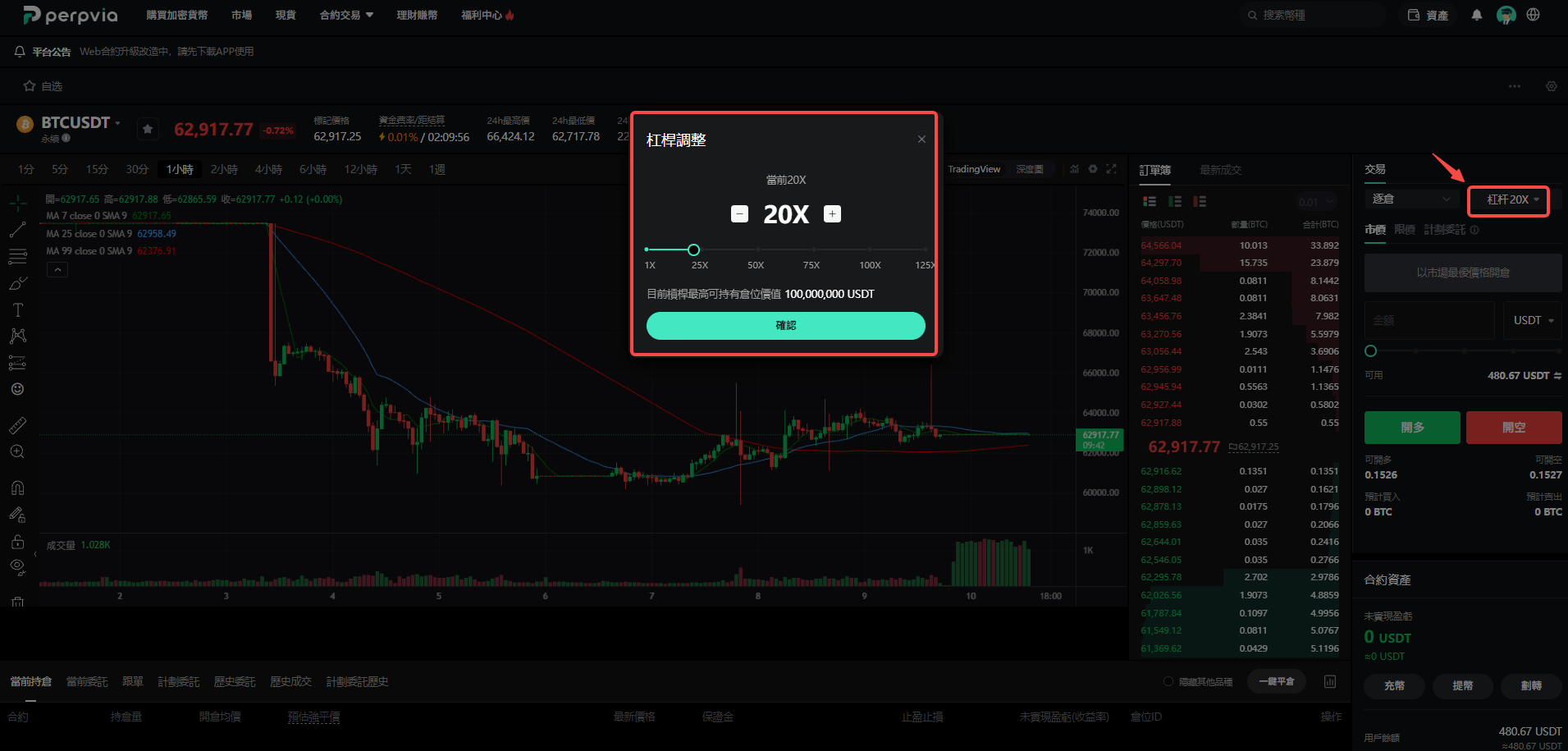Decrease leverage with minus button
The image size is (1568, 751).
(x=739, y=214)
